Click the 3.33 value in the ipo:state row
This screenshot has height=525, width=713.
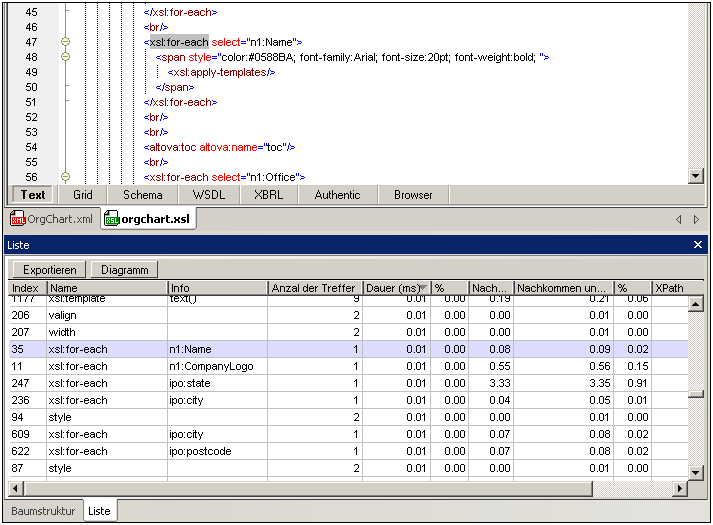(x=500, y=383)
